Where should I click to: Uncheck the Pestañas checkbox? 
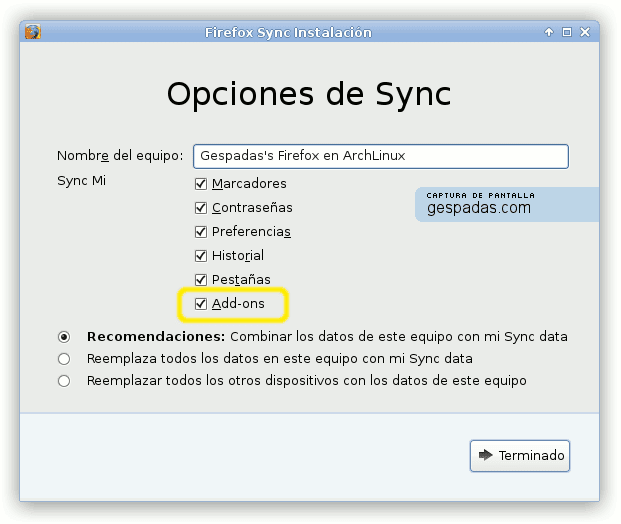pyautogui.click(x=201, y=280)
